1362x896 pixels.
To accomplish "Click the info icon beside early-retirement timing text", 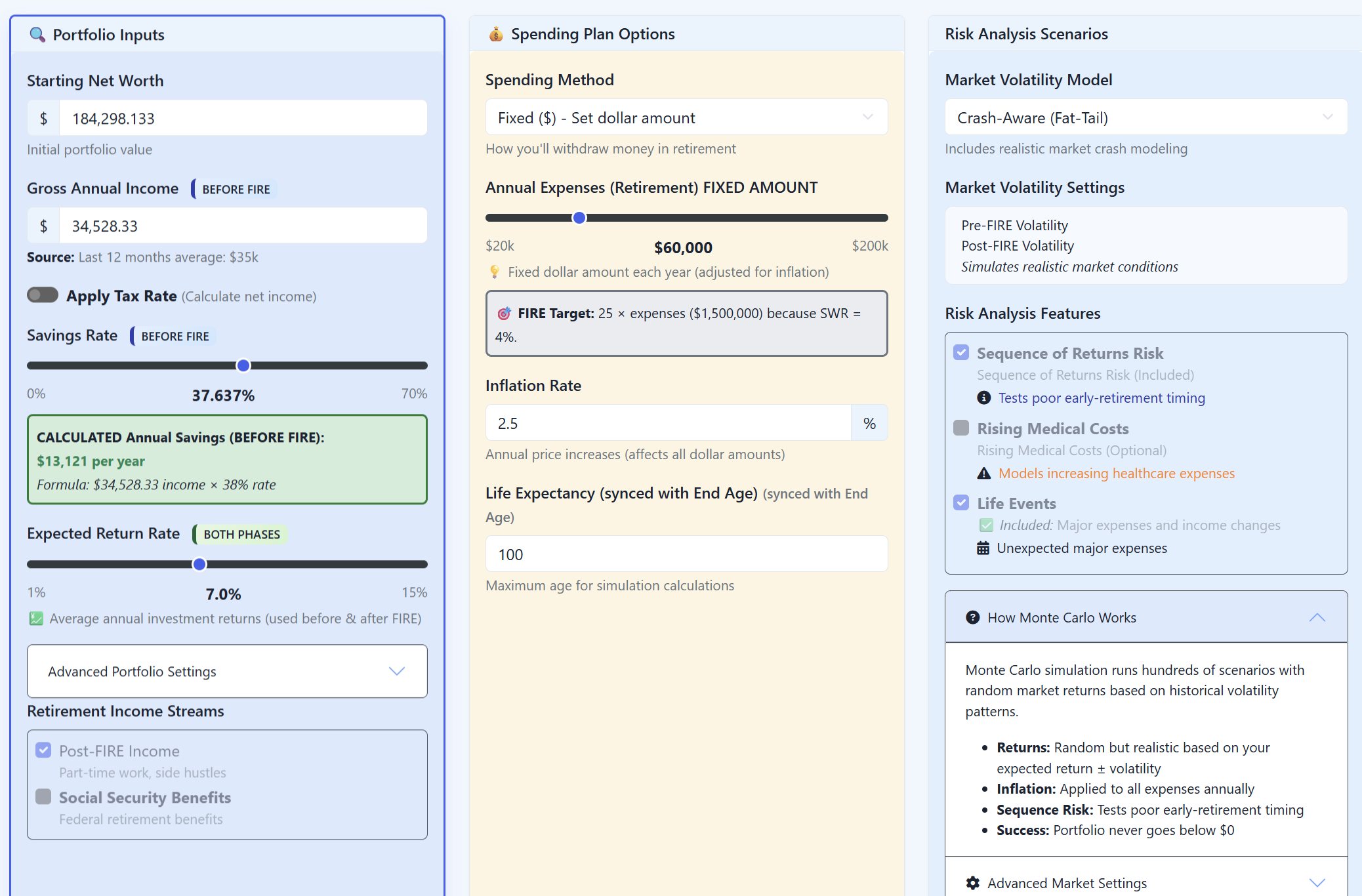I will (983, 397).
